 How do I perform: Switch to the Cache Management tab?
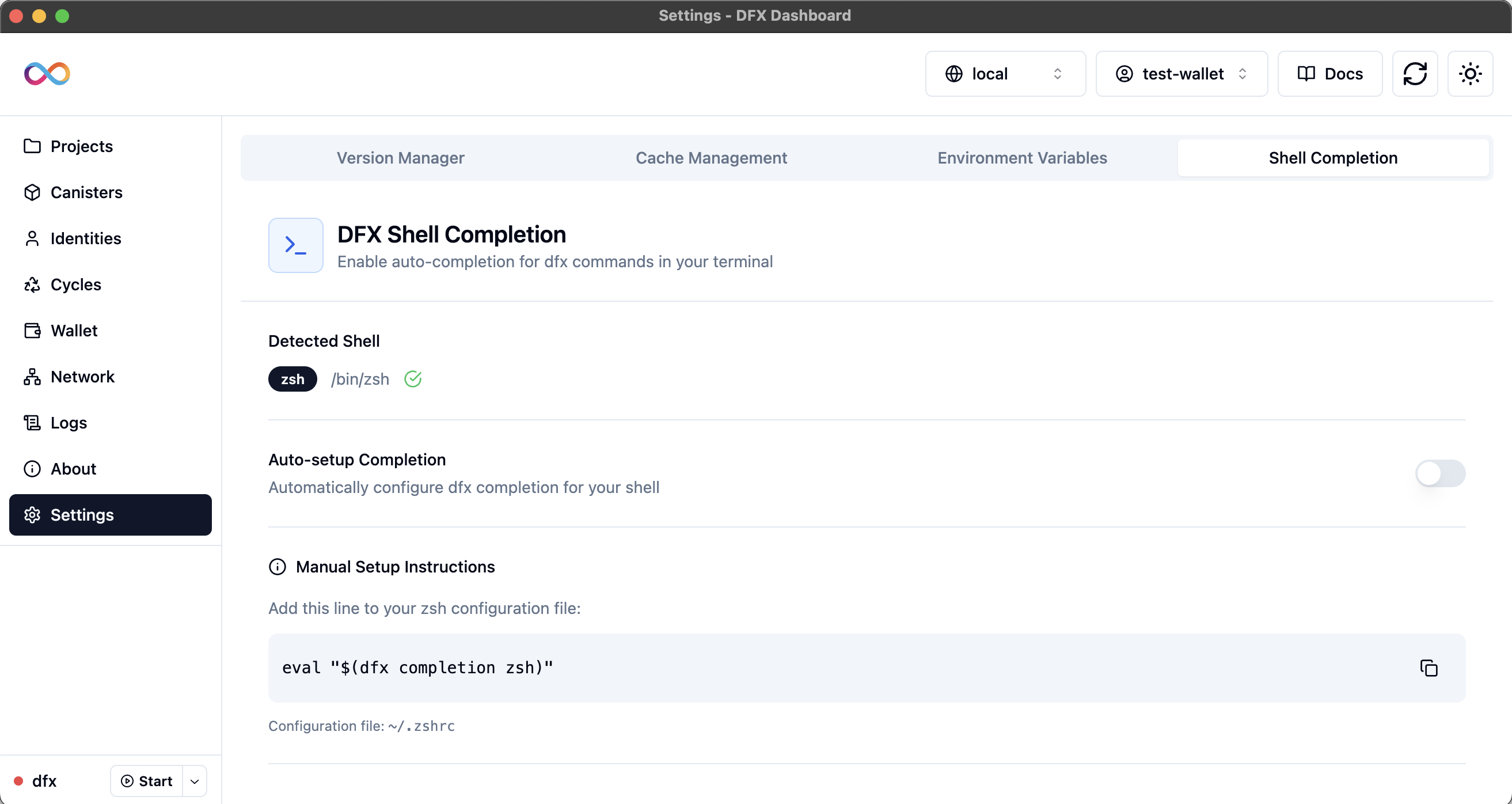click(x=712, y=157)
